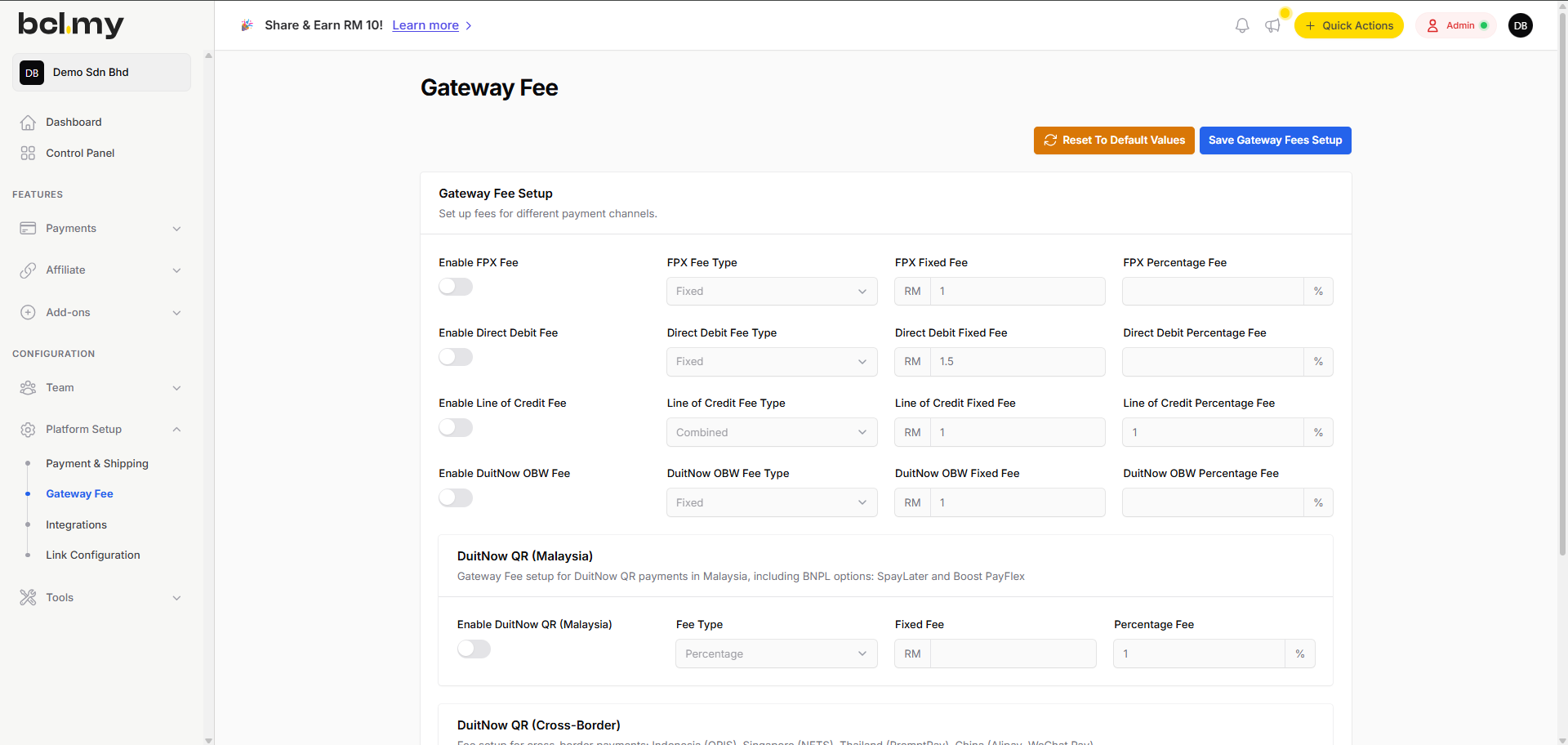Click the Line of Credit Fixed Fee input

(1018, 432)
